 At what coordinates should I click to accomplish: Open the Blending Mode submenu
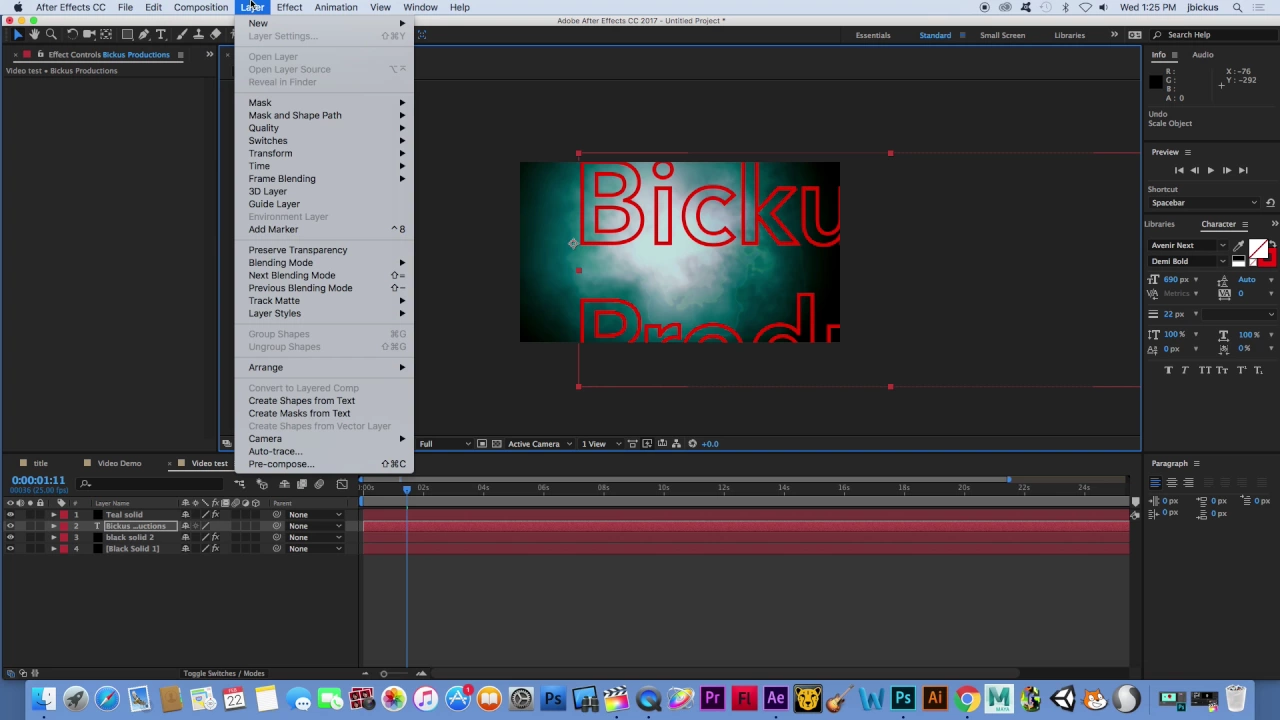coord(327,263)
